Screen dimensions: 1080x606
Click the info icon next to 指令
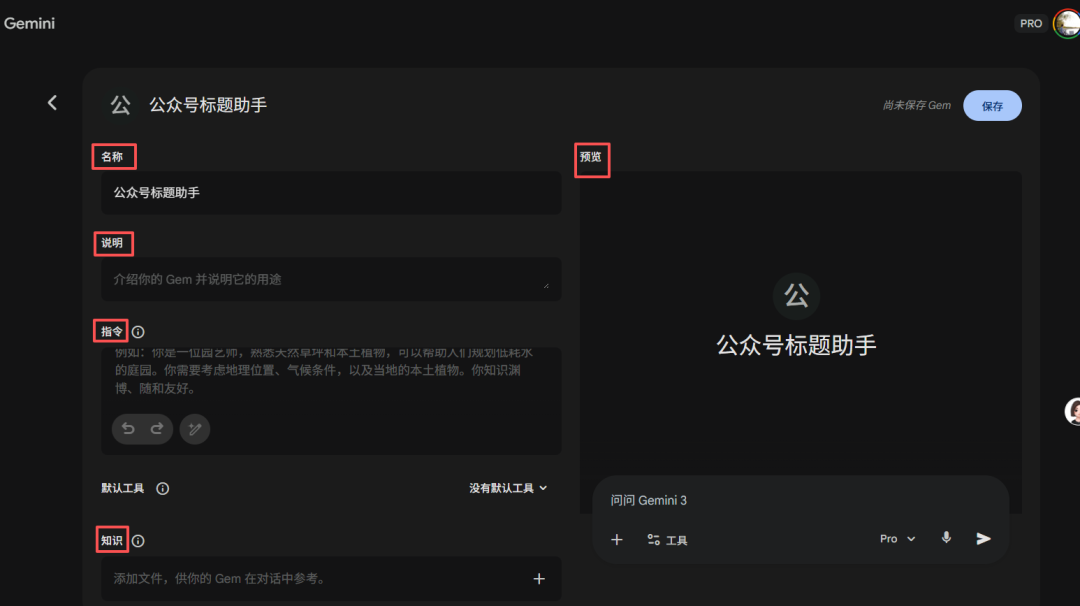138,332
